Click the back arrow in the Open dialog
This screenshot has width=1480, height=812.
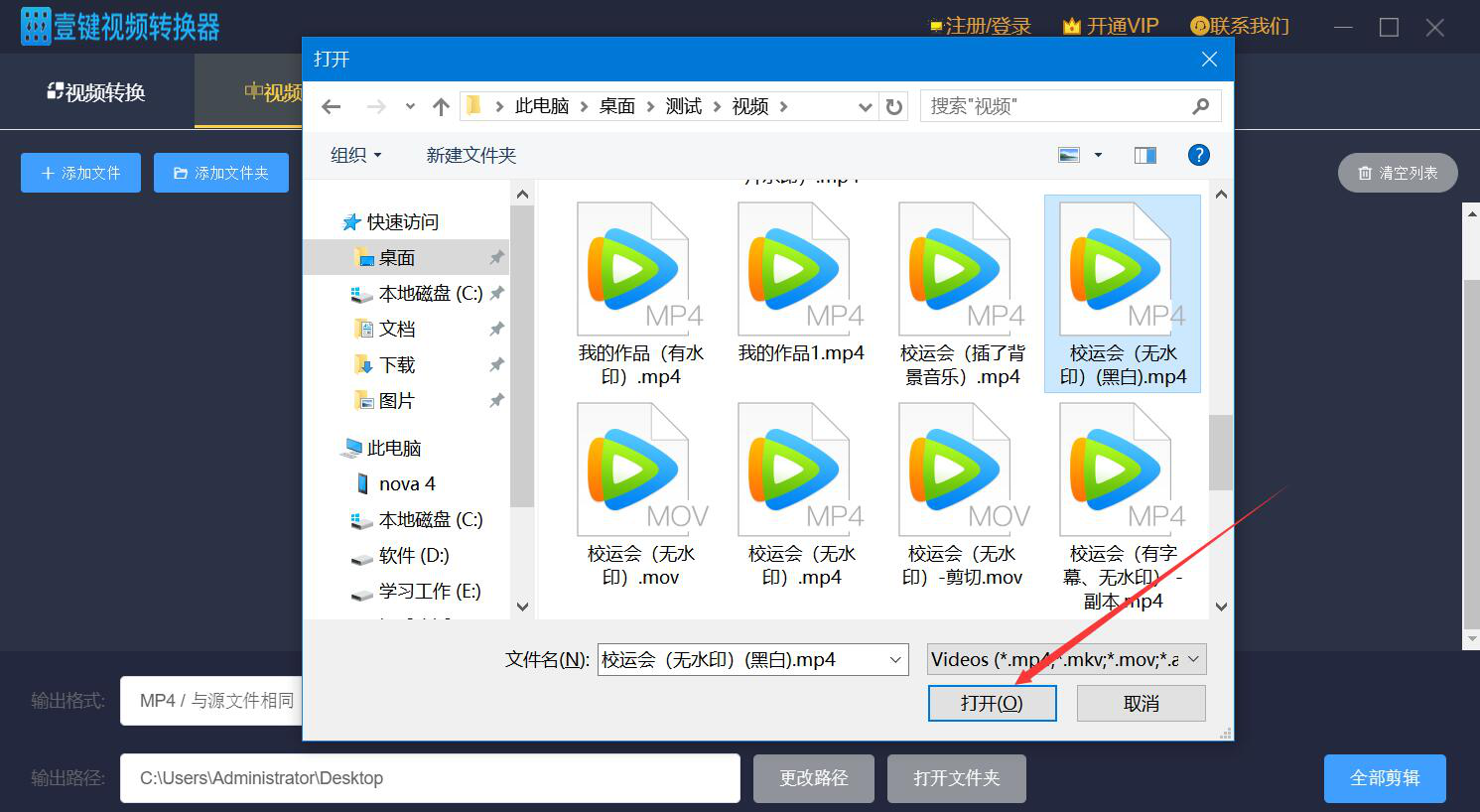332,106
